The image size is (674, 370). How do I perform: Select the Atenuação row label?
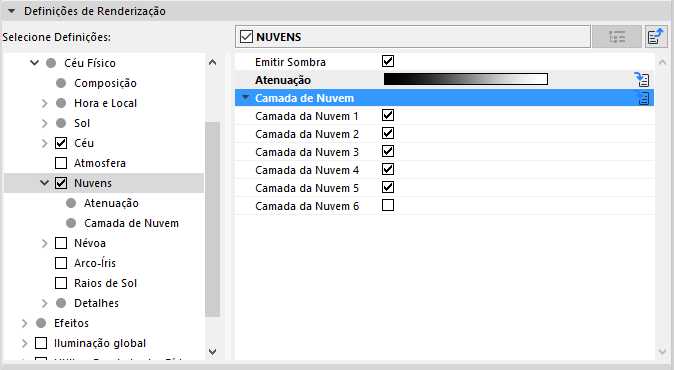[283, 80]
